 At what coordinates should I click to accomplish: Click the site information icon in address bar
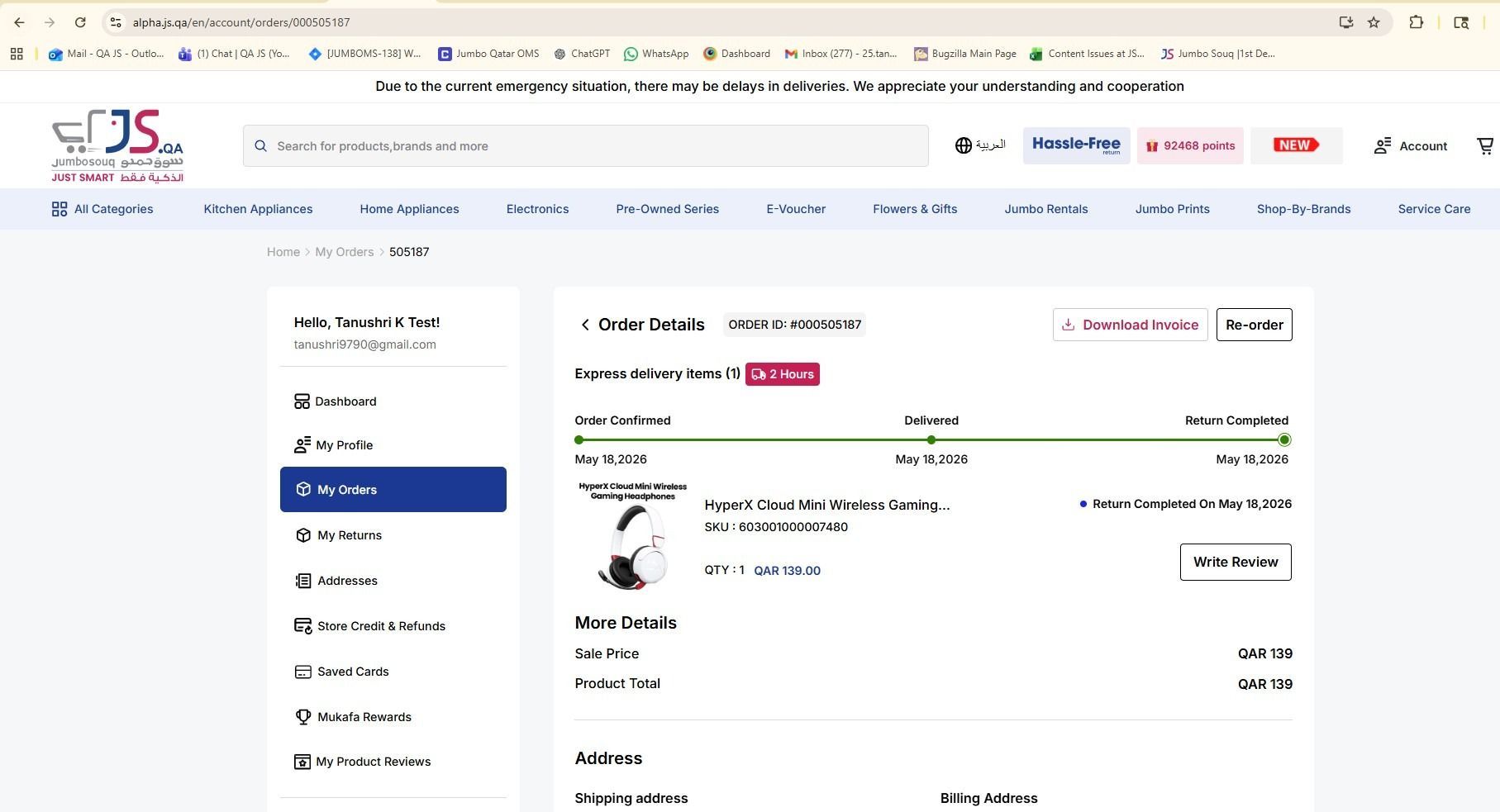point(116,22)
